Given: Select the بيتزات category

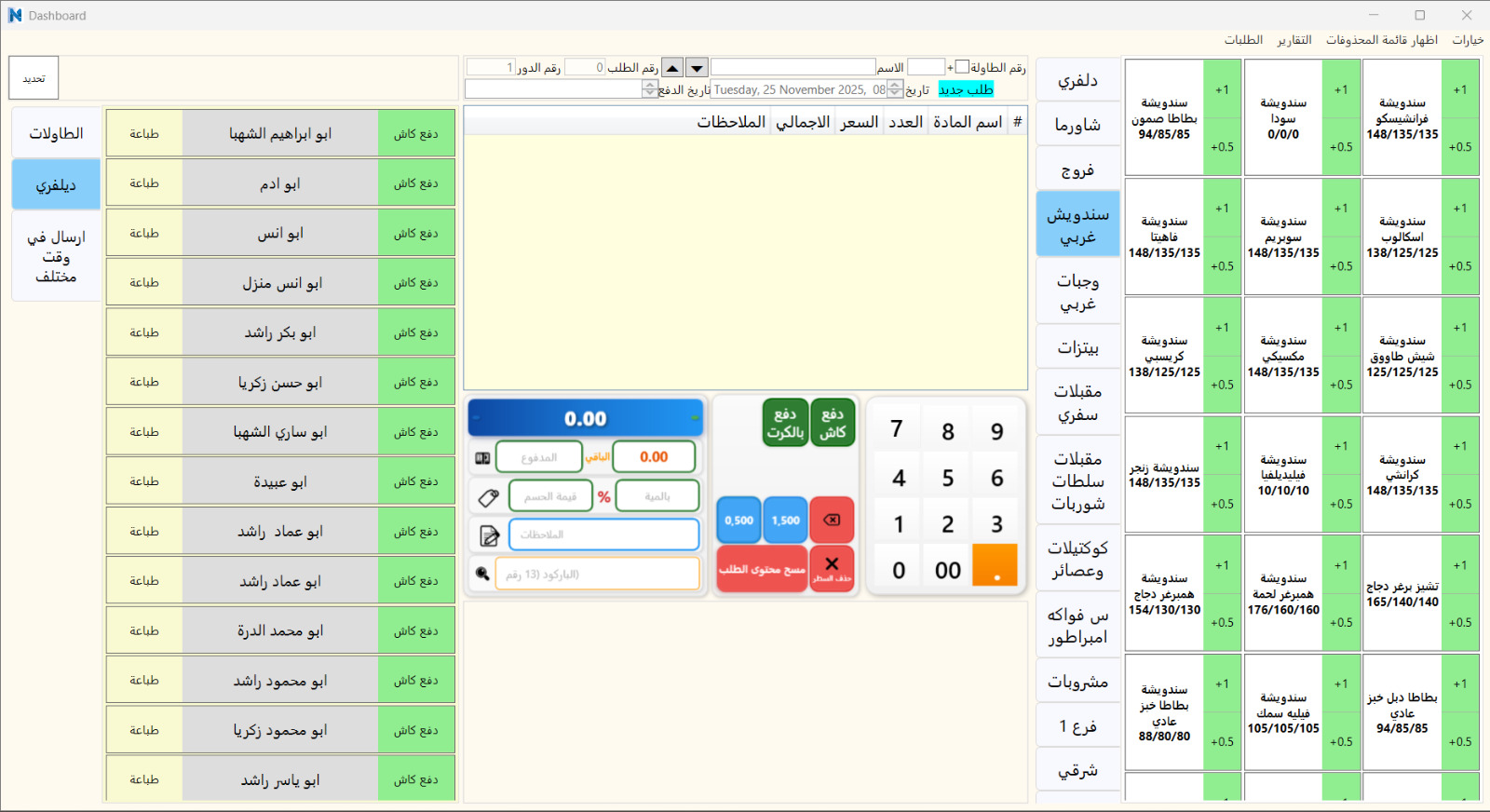Looking at the screenshot, I should click(1078, 347).
